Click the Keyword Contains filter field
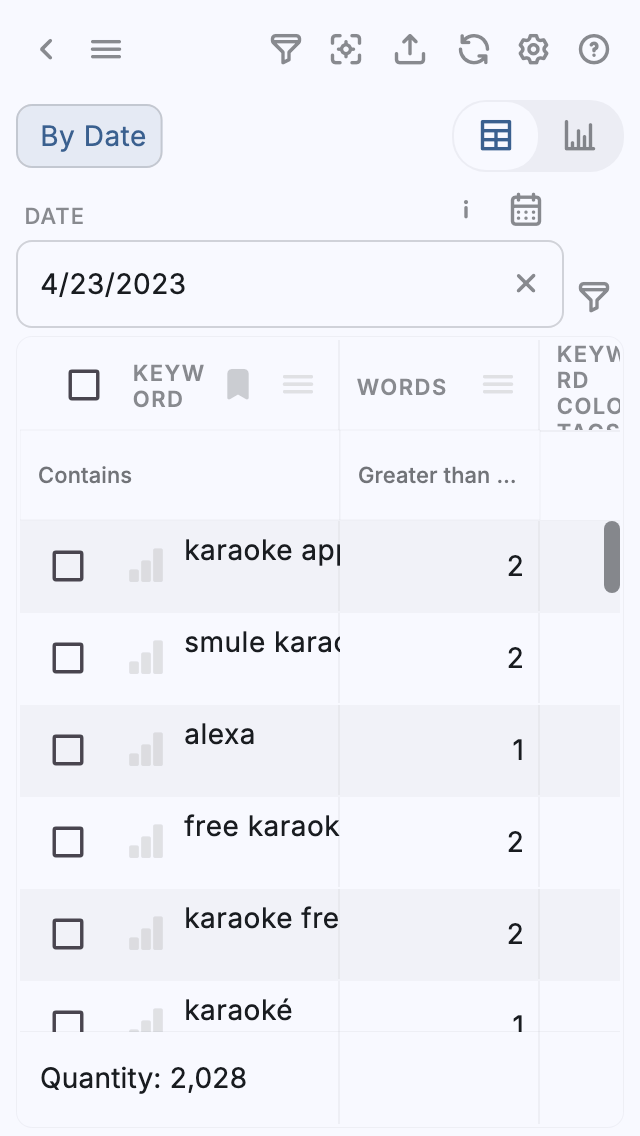The height and width of the screenshot is (1136, 640). click(180, 475)
